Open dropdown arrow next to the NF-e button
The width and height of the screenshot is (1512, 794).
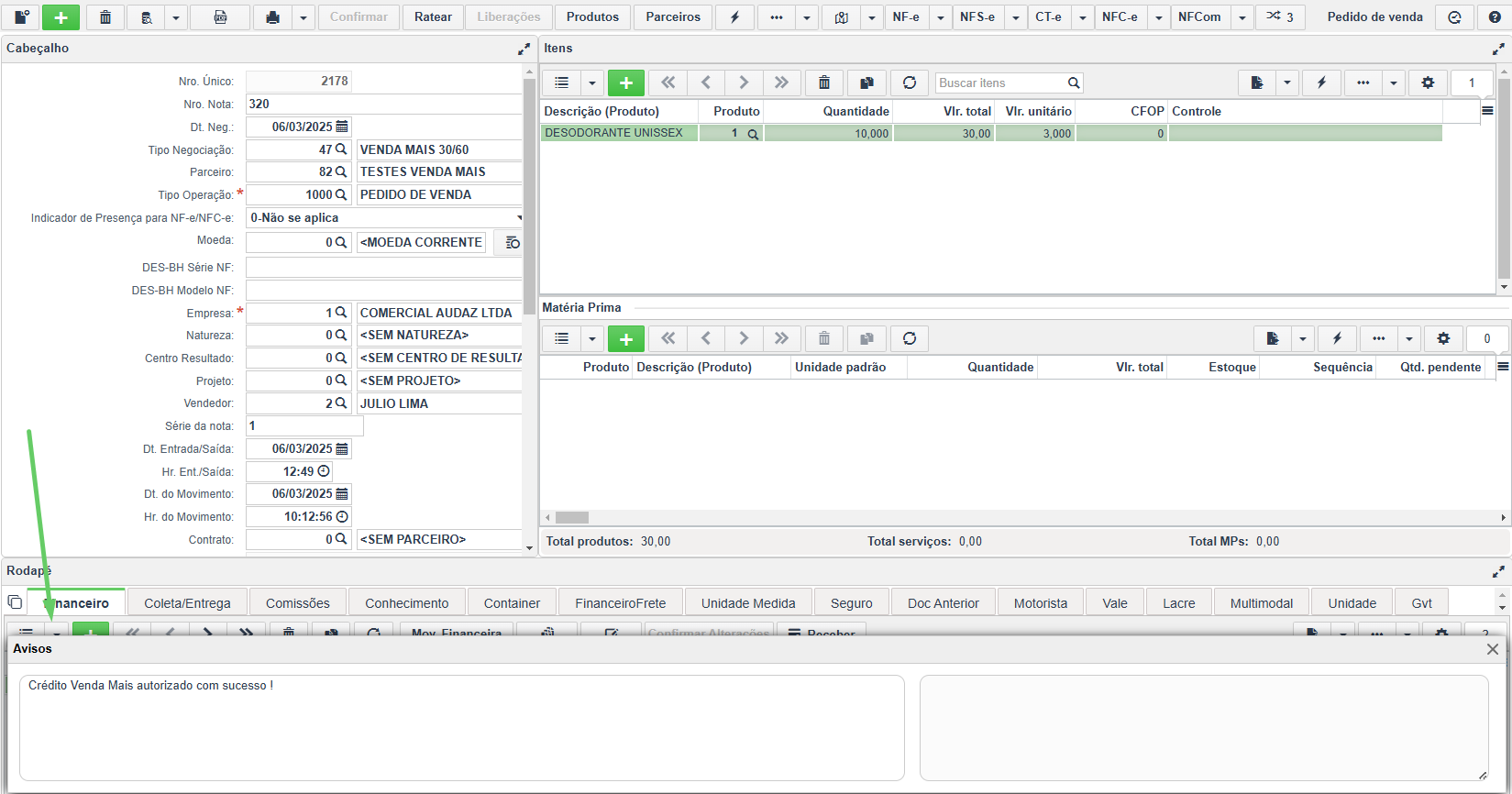pos(940,17)
